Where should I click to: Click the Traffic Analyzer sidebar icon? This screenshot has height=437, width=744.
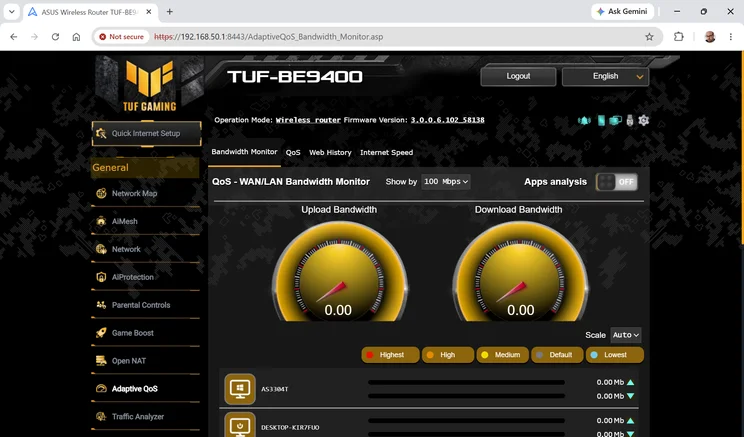[x=101, y=417]
